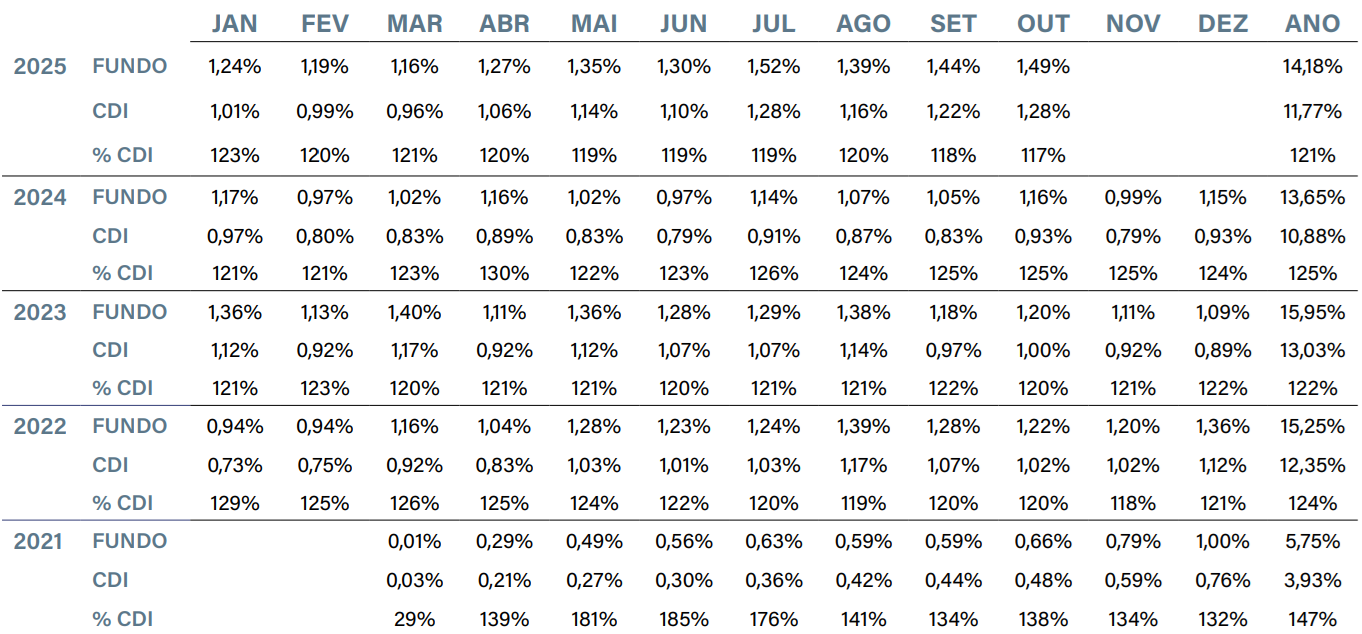Click the 2021 annual % CDI value 147%

click(x=1312, y=618)
